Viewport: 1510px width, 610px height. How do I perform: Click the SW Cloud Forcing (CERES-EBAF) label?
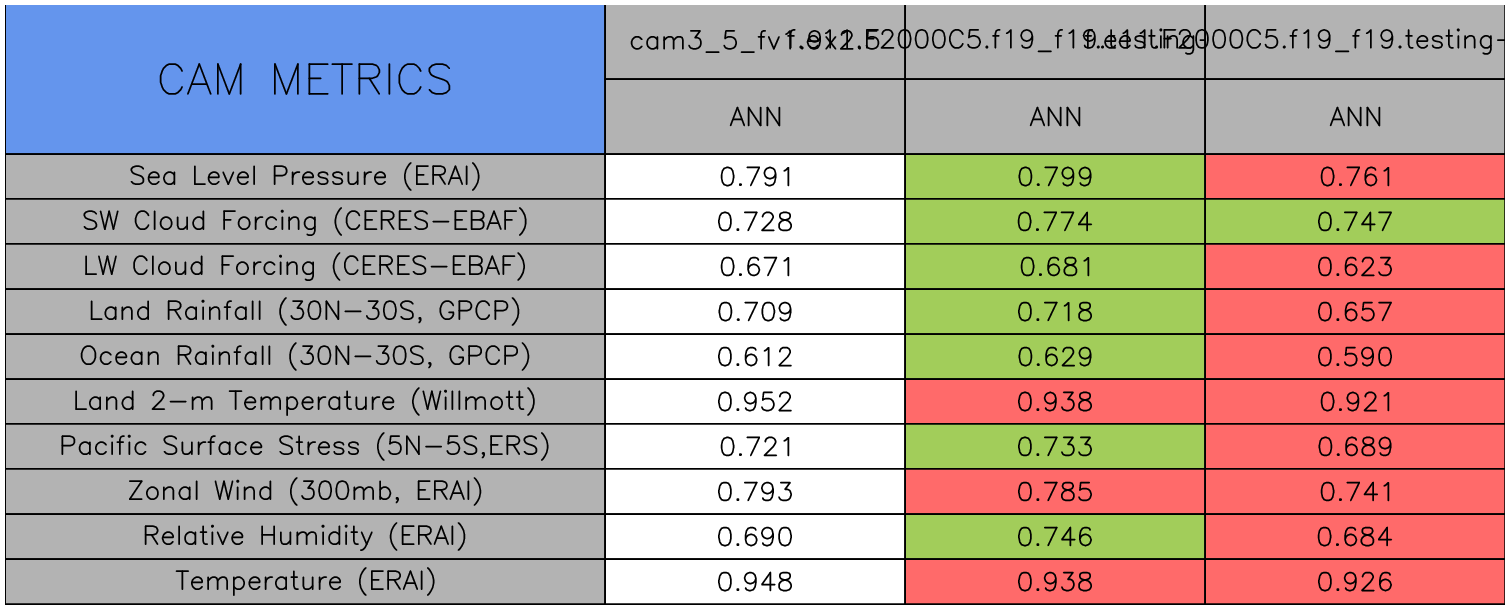[305, 222]
